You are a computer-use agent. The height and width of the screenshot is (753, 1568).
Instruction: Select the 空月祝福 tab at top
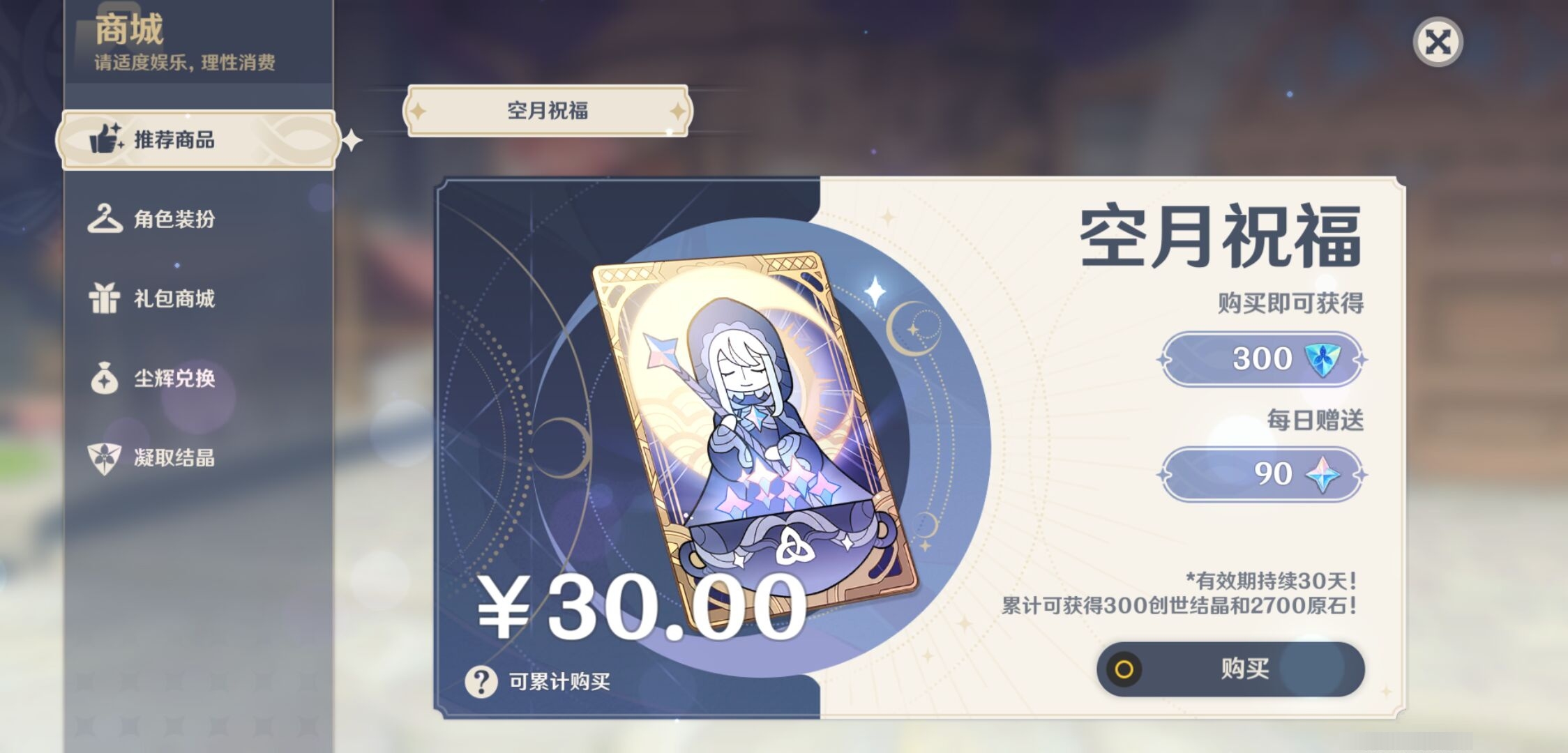coord(548,110)
